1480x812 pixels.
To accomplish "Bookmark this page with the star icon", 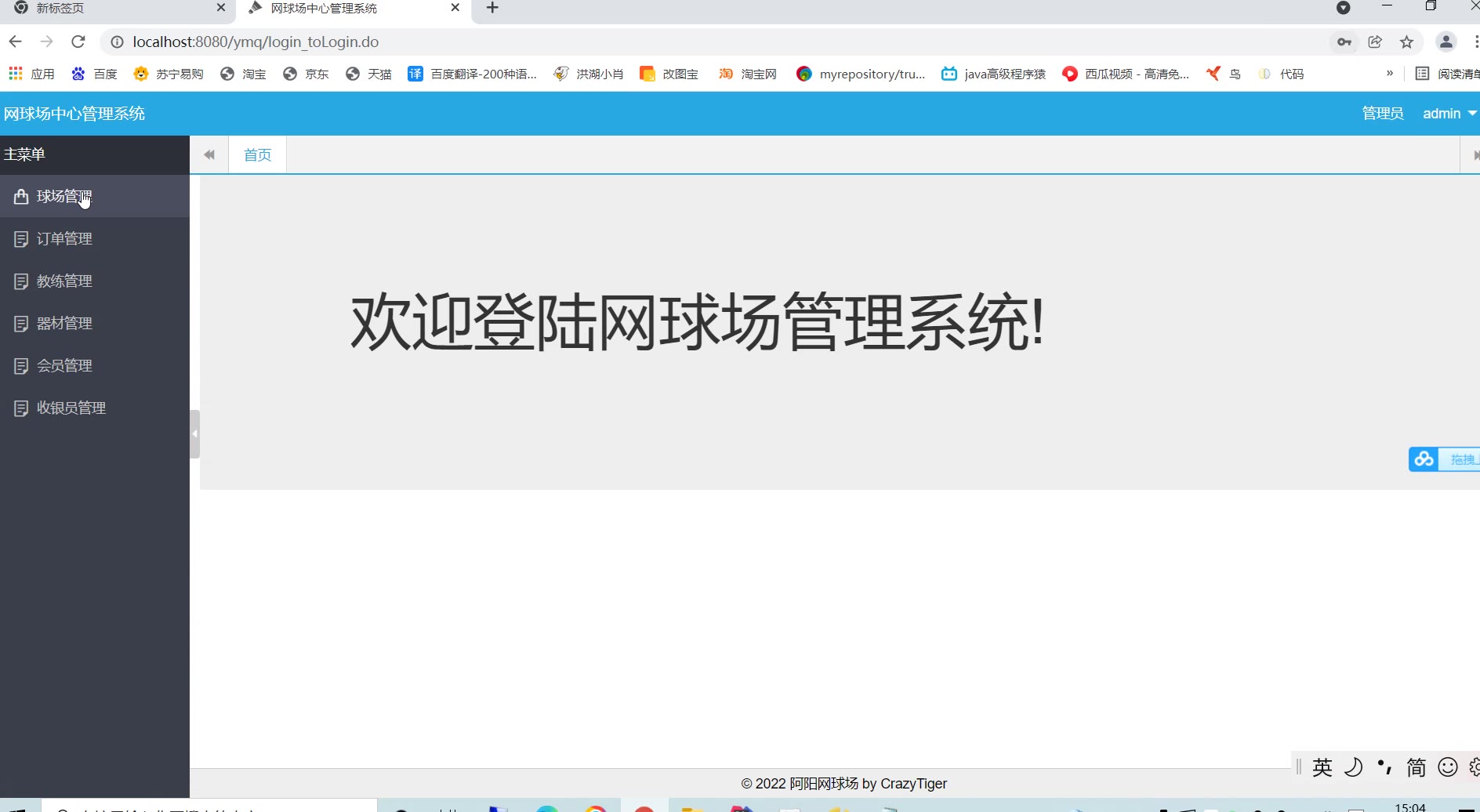I will 1407,42.
